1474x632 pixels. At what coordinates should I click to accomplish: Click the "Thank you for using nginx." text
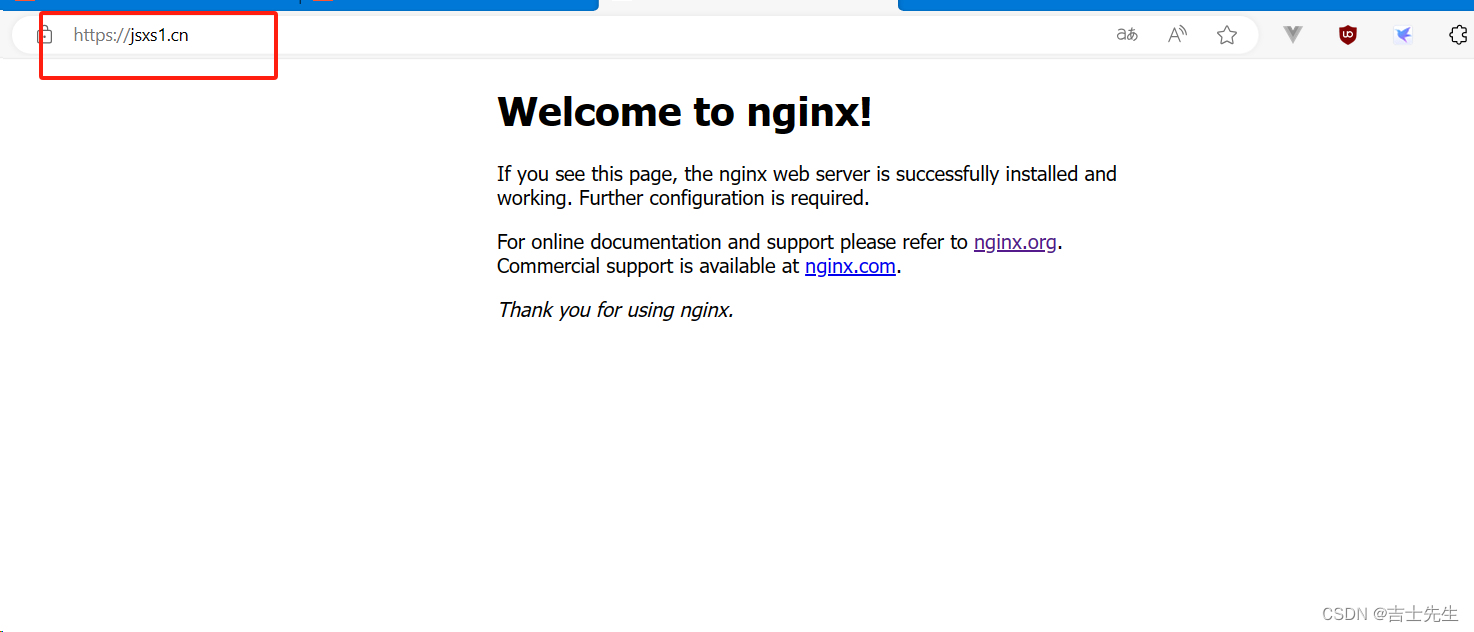[616, 310]
